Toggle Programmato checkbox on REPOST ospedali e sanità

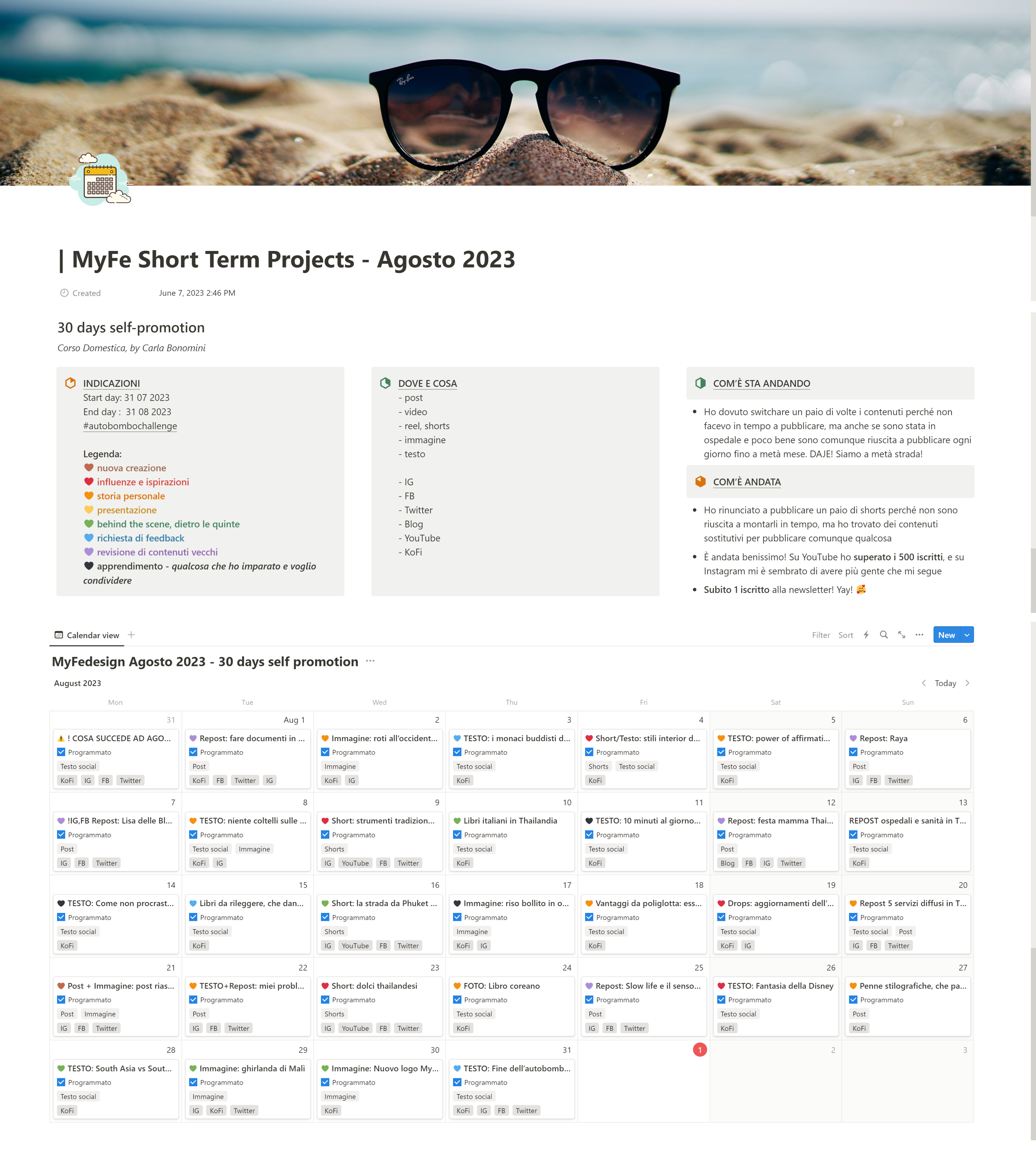pyautogui.click(x=853, y=834)
